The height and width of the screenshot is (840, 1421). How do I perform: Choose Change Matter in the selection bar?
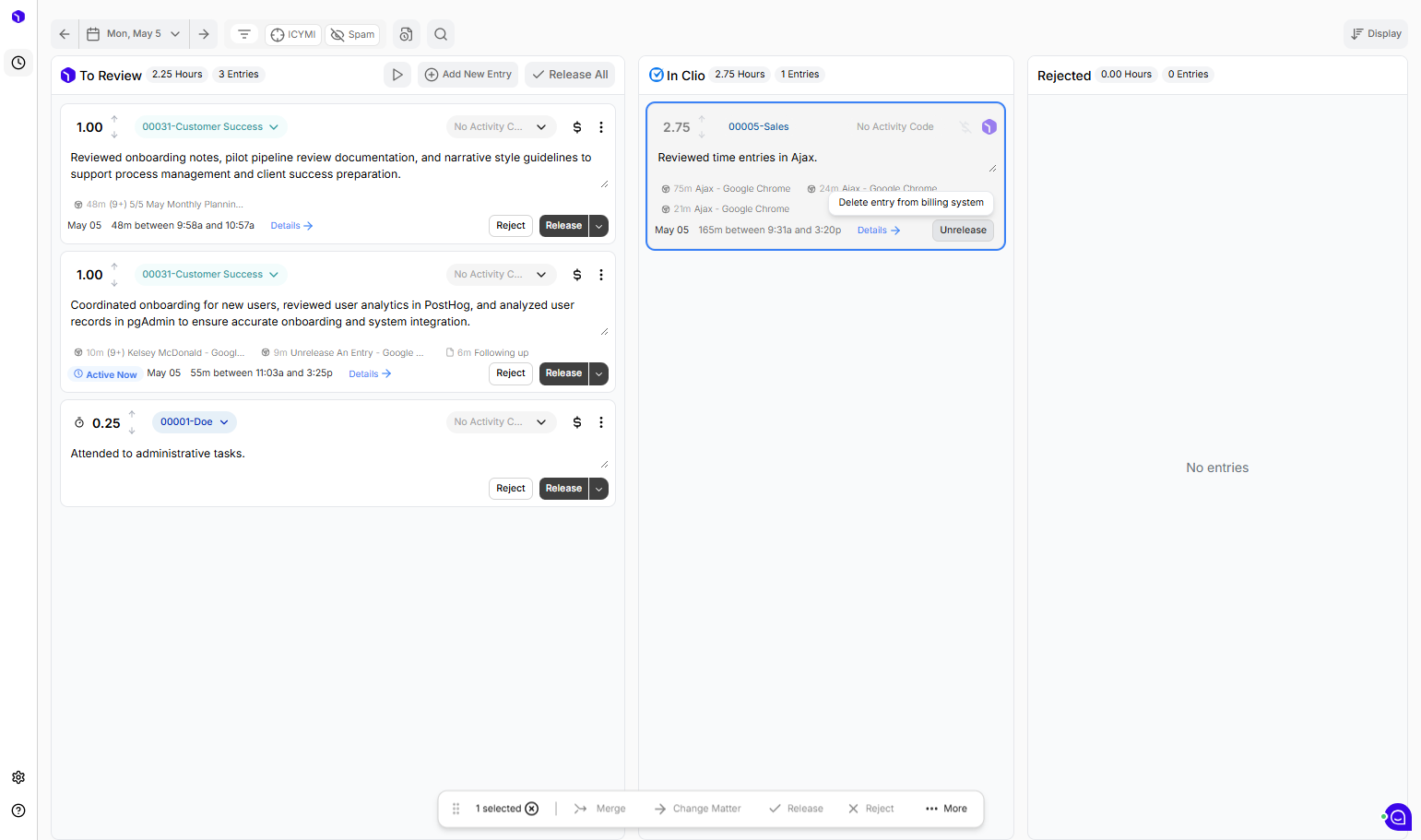pyautogui.click(x=698, y=809)
